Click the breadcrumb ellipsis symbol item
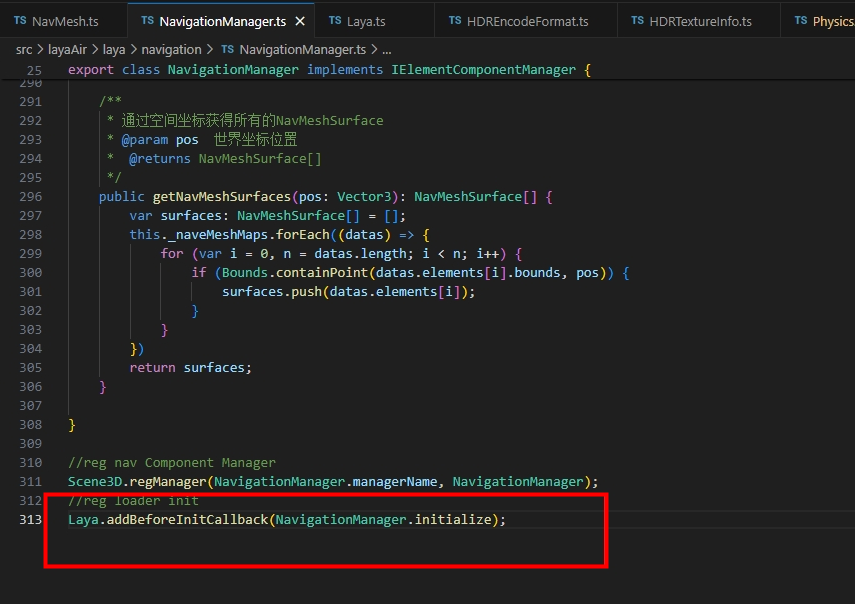The image size is (855, 604). click(x=387, y=49)
